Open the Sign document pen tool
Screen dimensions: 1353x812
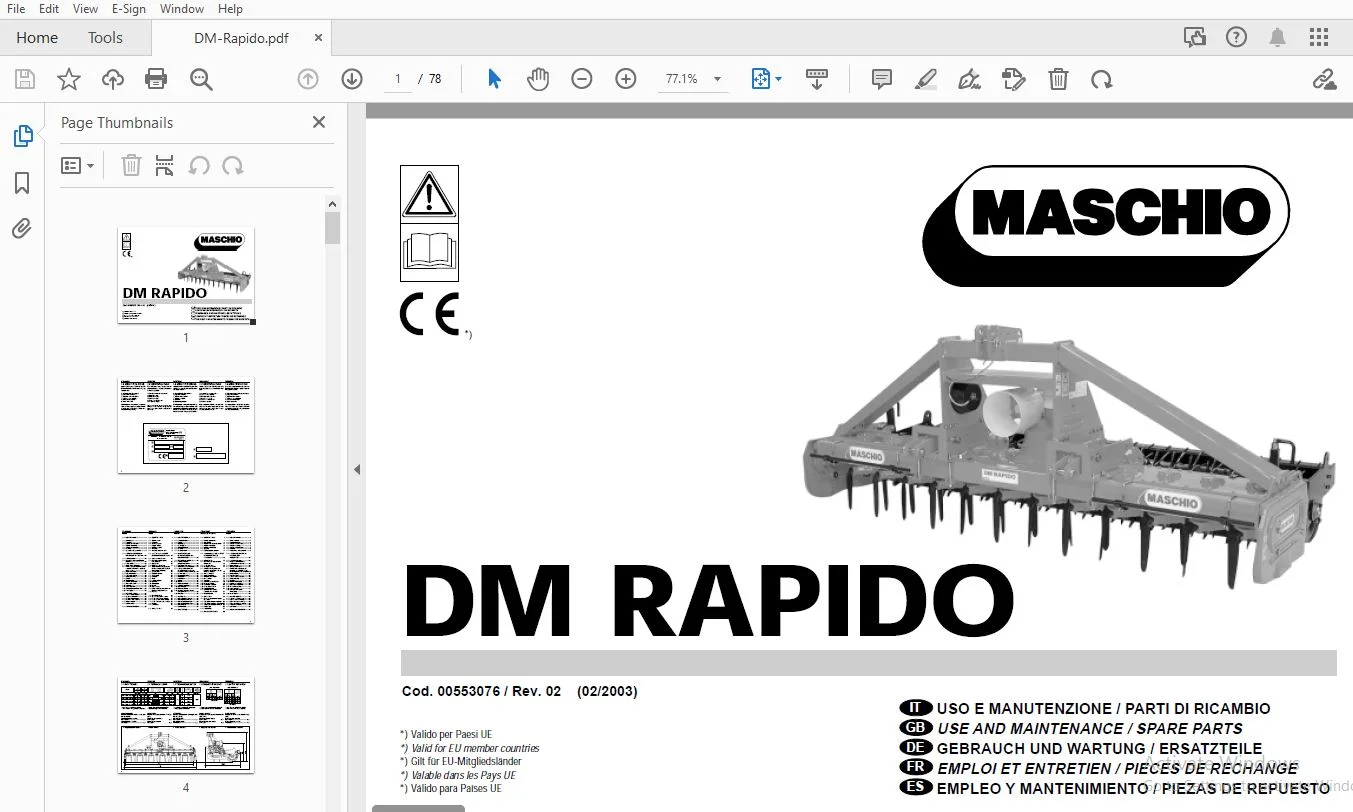point(969,79)
